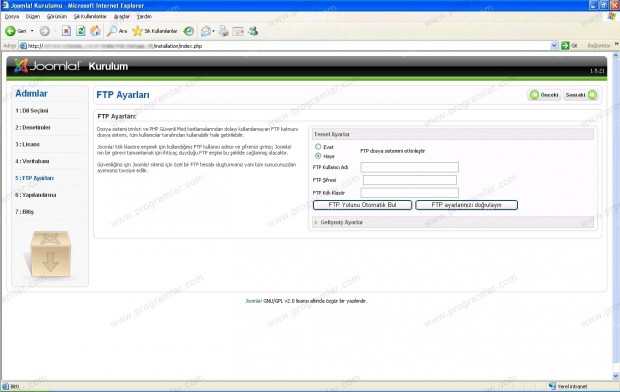Image resolution: width=620 pixels, height=392 pixels.
Task: Click the FTP Ayarları page heading
Action: tap(123, 95)
